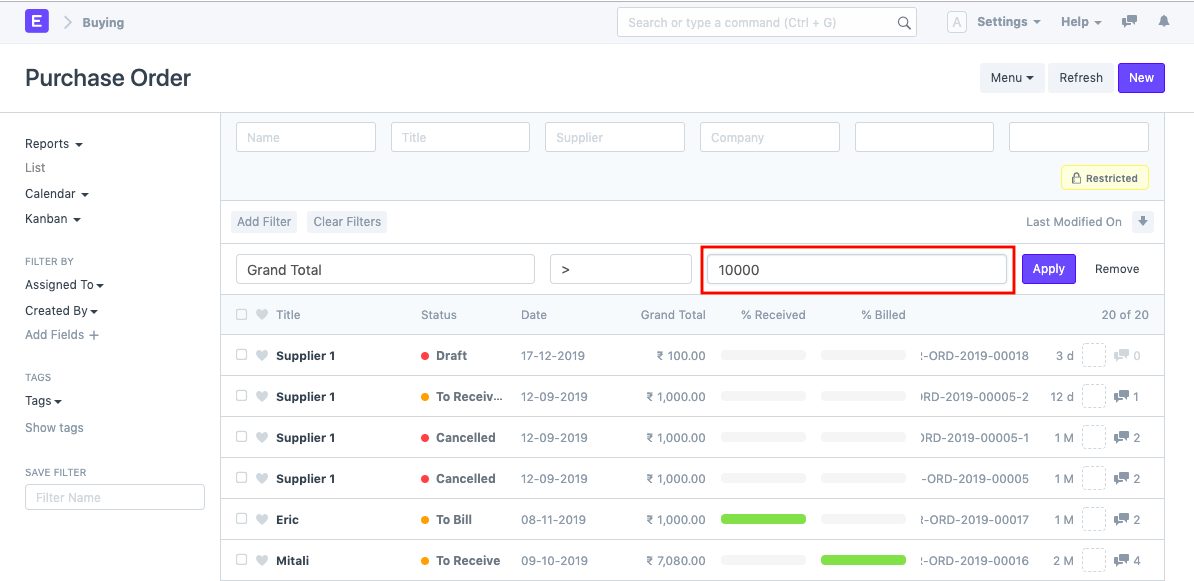1194x581 pixels.
Task: Open the notifications bell
Action: [1164, 21]
